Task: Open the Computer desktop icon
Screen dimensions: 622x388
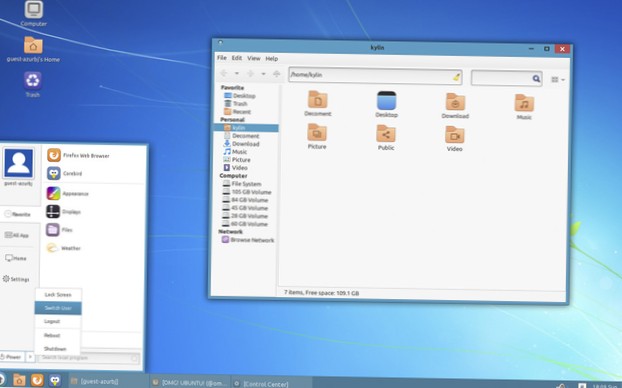Action: (34, 13)
